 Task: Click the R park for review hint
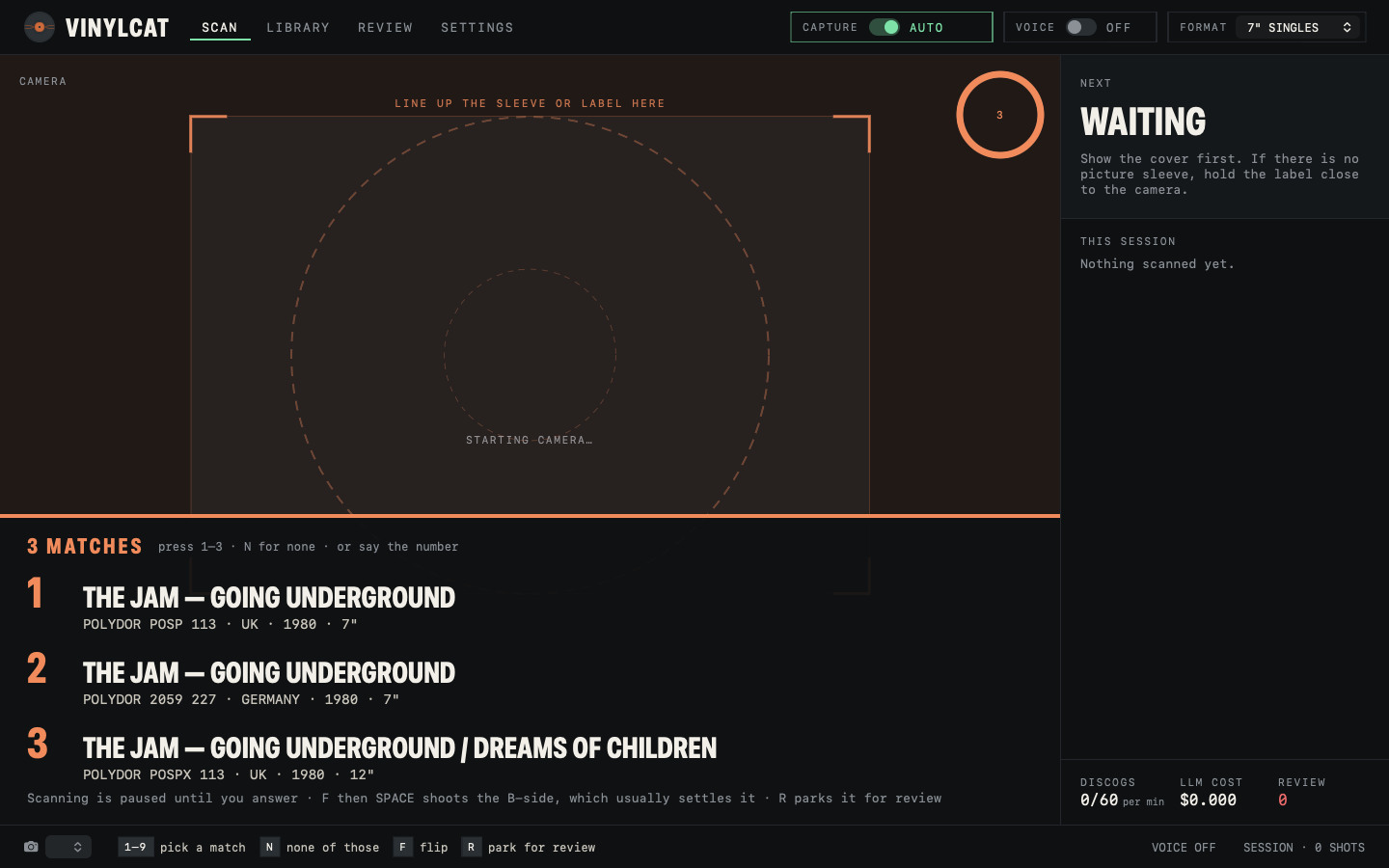pyautogui.click(x=529, y=847)
